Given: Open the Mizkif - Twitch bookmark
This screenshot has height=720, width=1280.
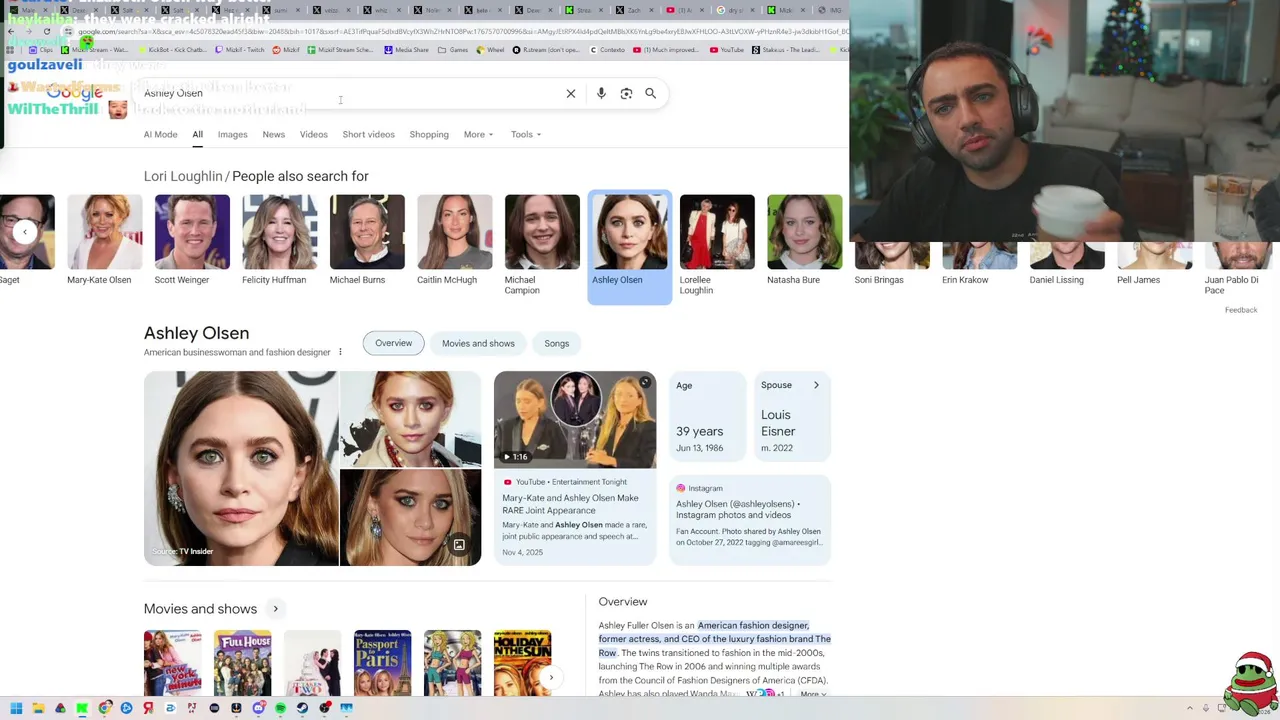Looking at the screenshot, I should [242, 50].
